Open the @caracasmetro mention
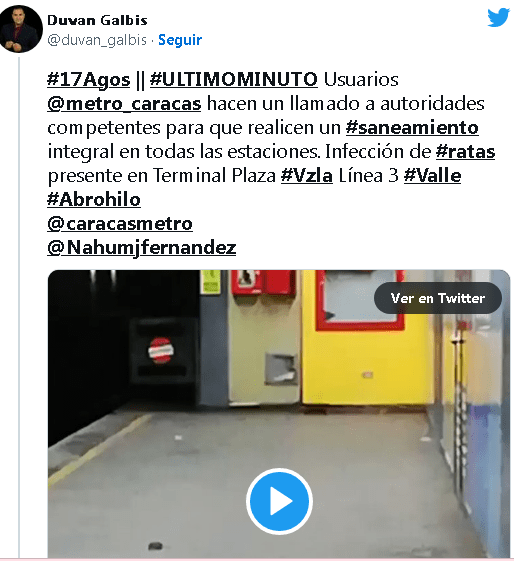Image resolution: width=514 pixels, height=561 pixels. click(x=120, y=224)
